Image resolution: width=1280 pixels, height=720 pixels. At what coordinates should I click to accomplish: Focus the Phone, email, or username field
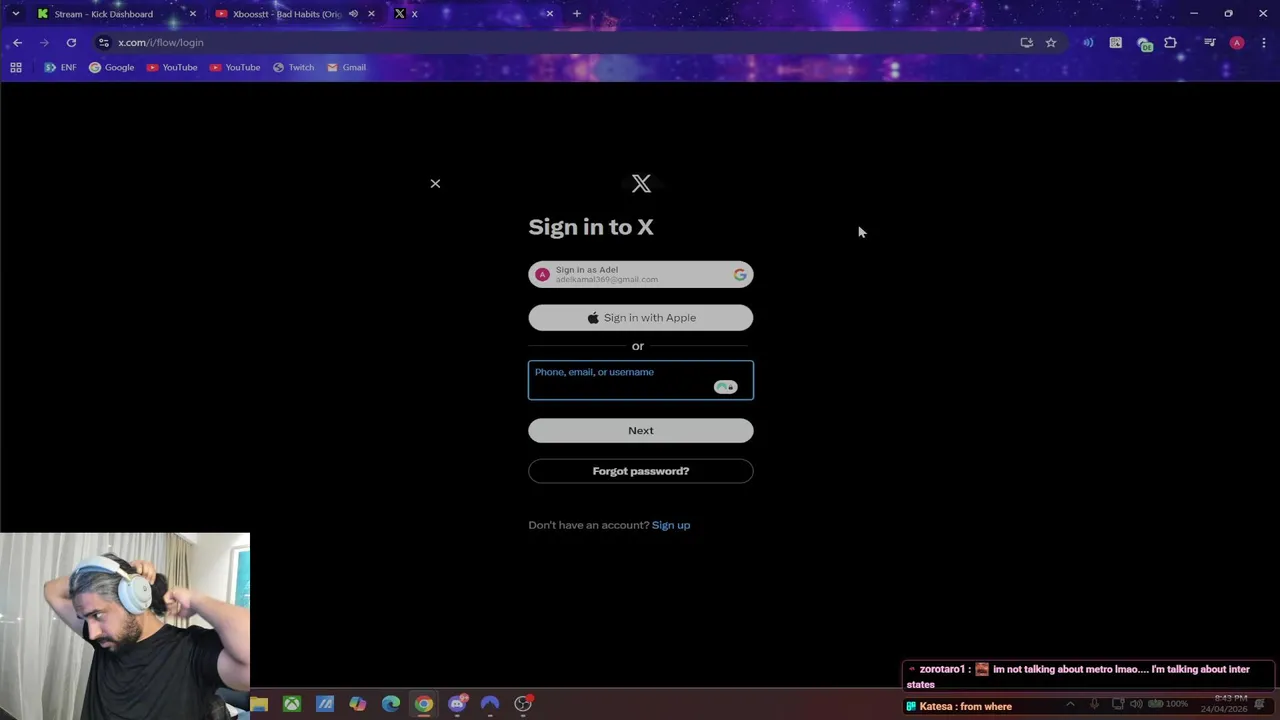[x=641, y=380]
